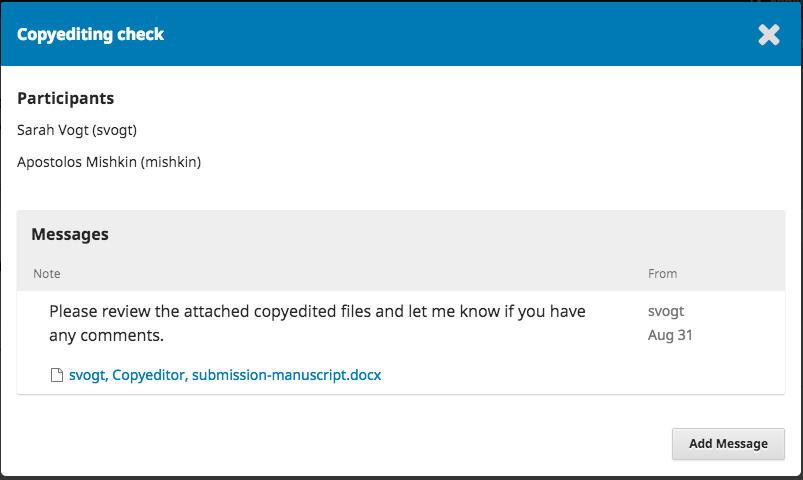Click the second line 'any comments.' of message
Viewport: 803px width, 480px height.
pos(107,336)
